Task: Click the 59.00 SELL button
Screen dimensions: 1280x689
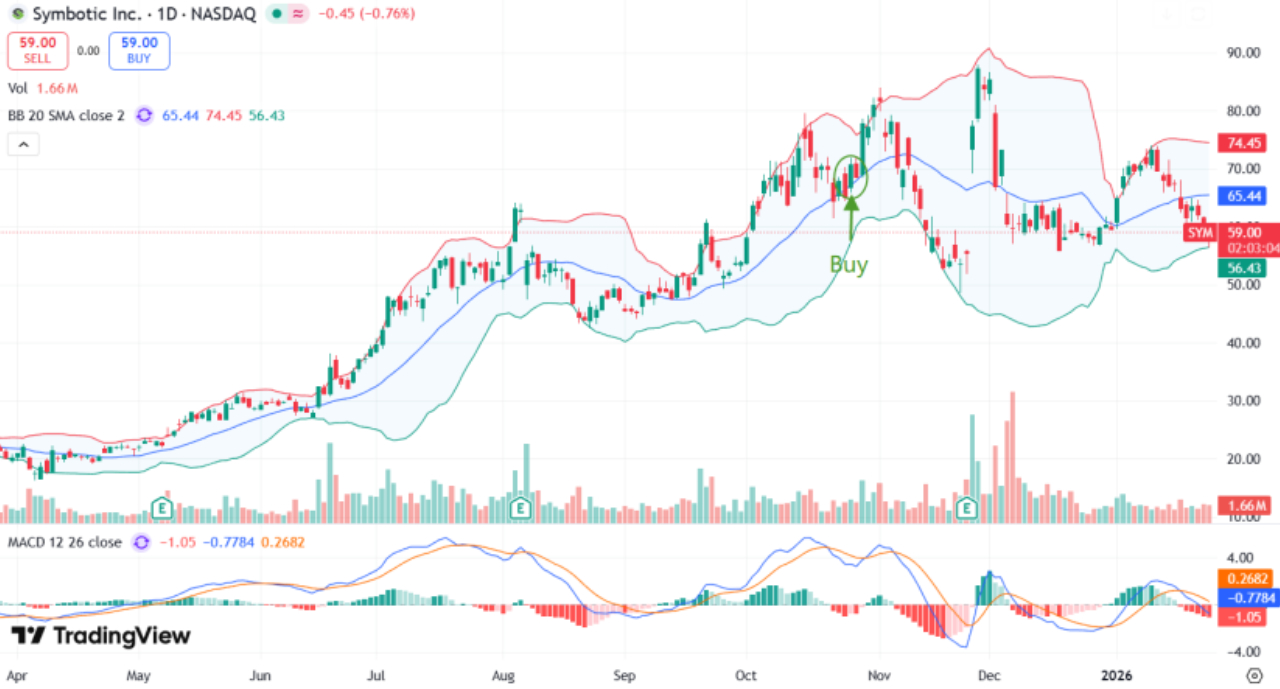Action: [x=38, y=50]
